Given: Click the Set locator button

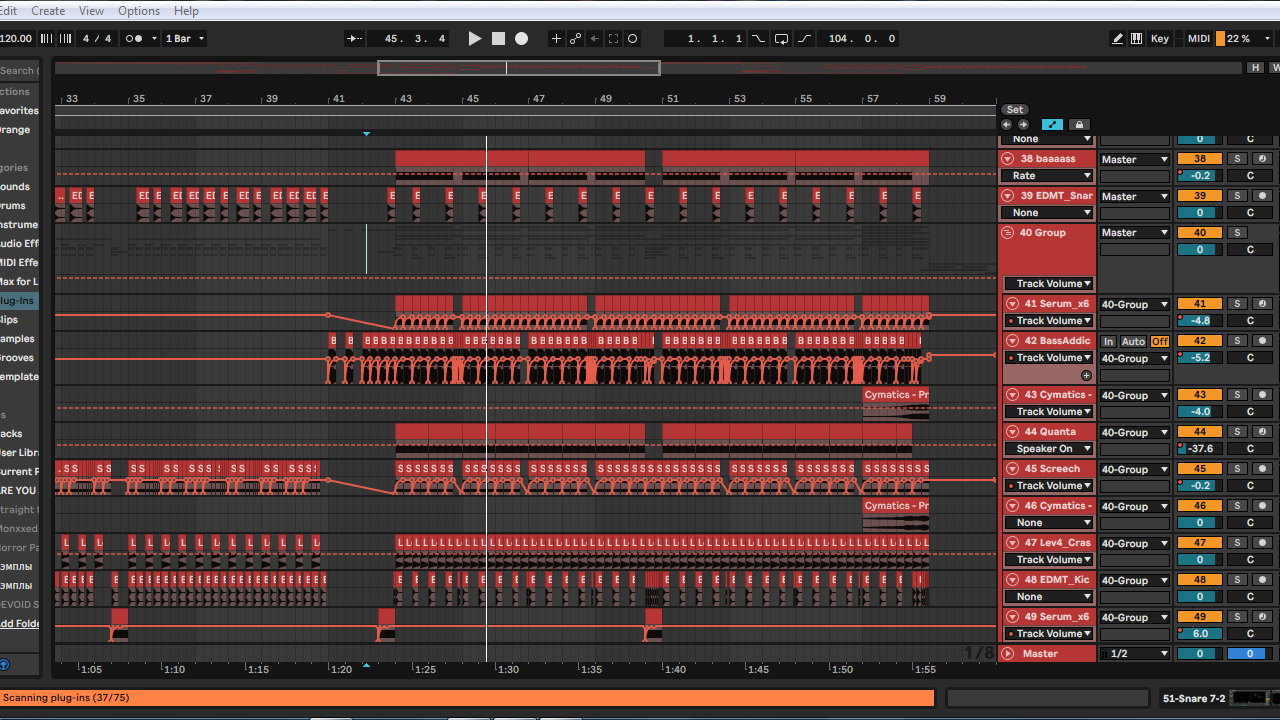Looking at the screenshot, I should pyautogui.click(x=1015, y=110).
